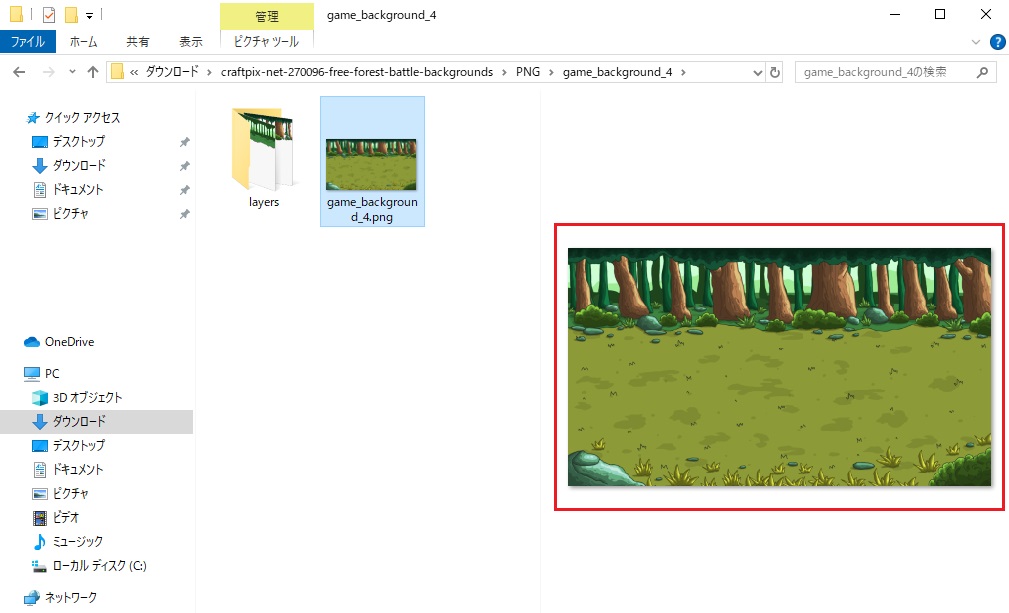Select the game_background_4.png file
Screen dimensions: 1009x613
pos(372,161)
